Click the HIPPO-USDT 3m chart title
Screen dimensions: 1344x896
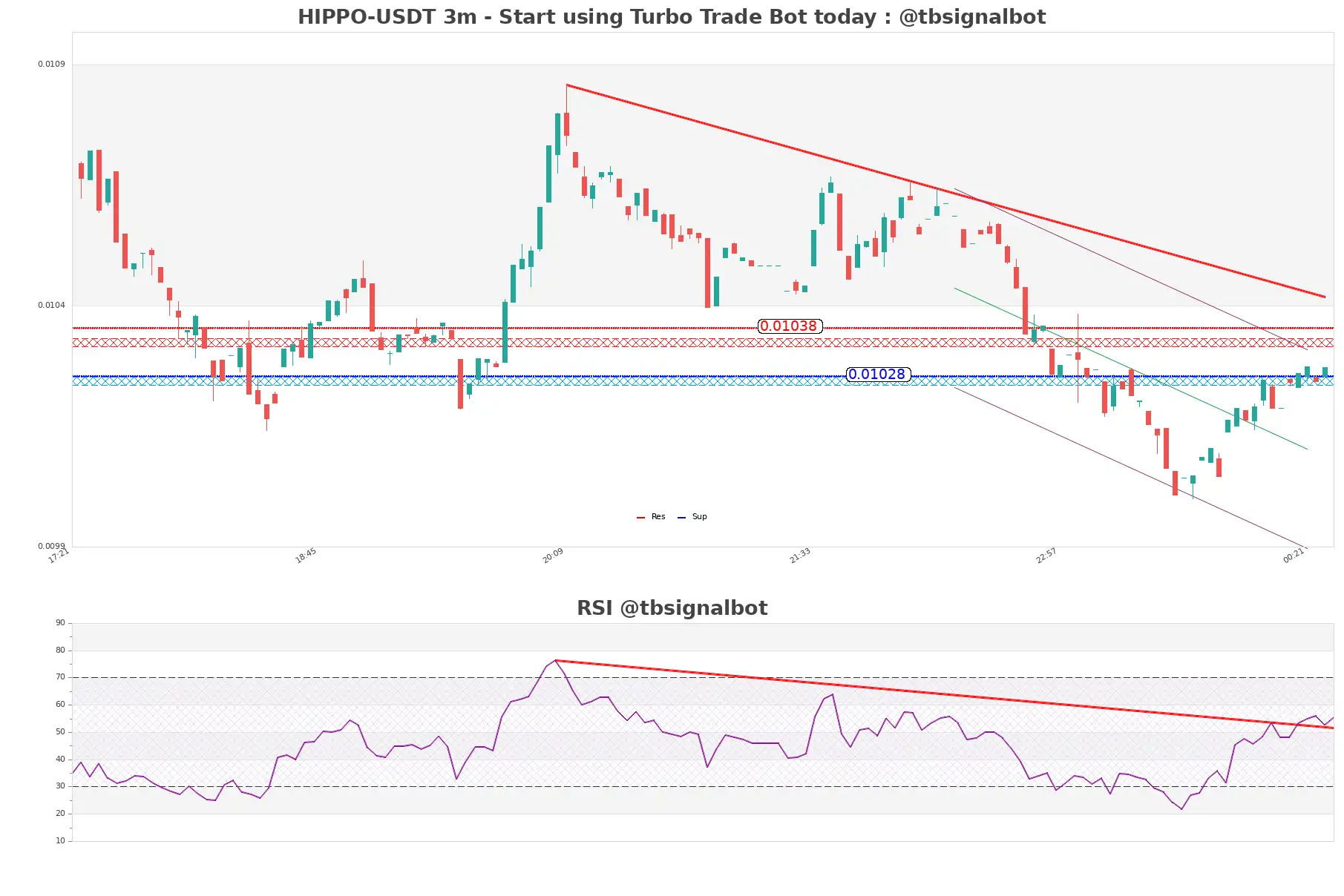(672, 16)
